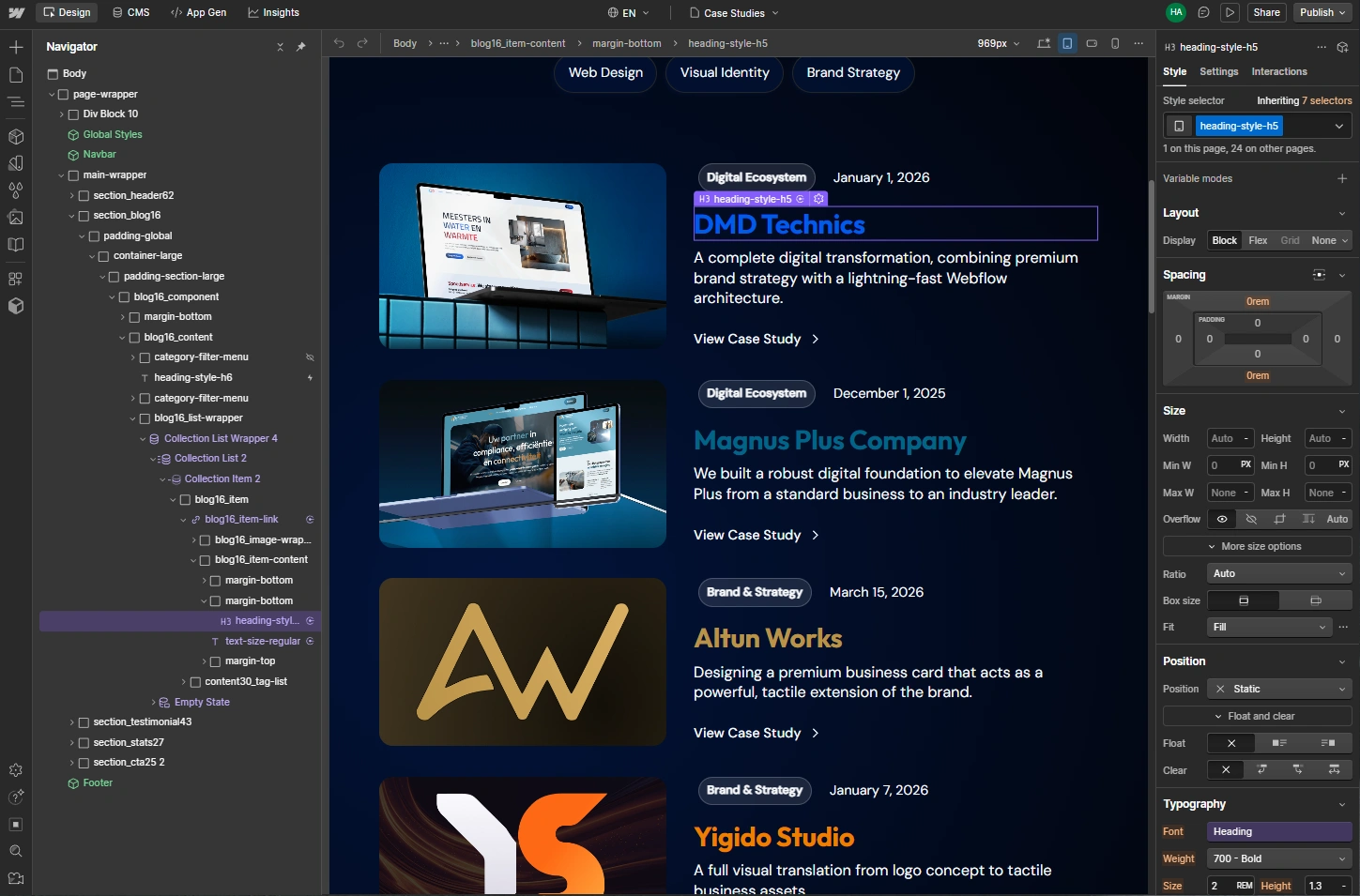
Task: Redo the last action
Action: (x=362, y=43)
